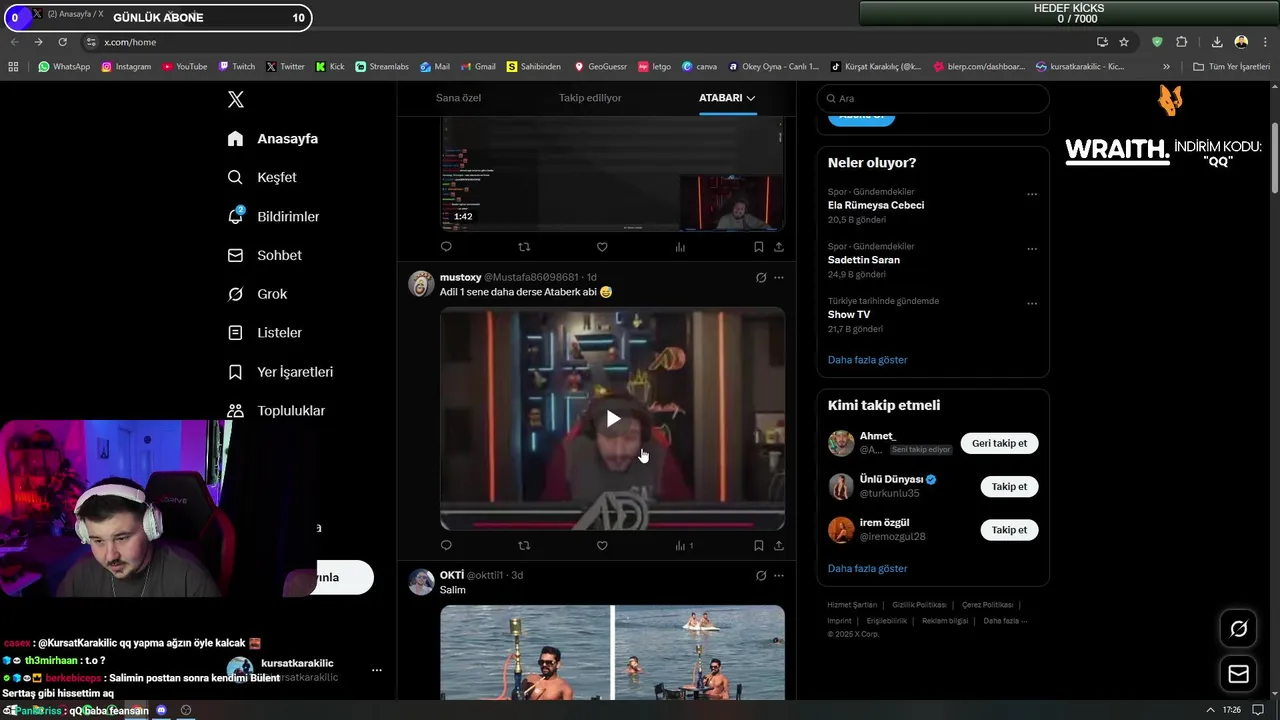The width and height of the screenshot is (1280, 720).
Task: Repost the mustoxy post
Action: (x=524, y=546)
